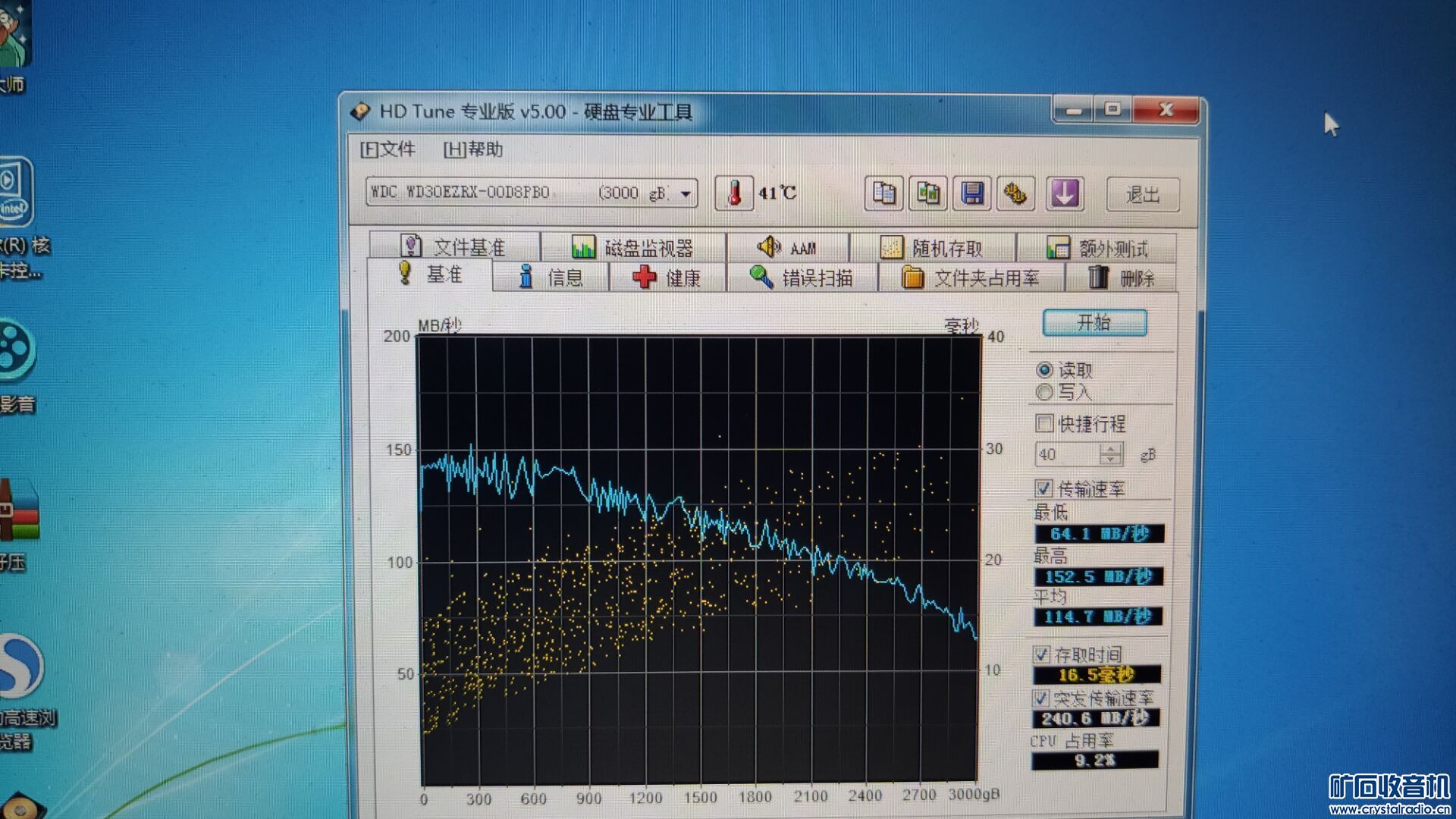This screenshot has width=1456, height=819.
Task: Switch to 随机存取 tab
Action: [x=932, y=247]
